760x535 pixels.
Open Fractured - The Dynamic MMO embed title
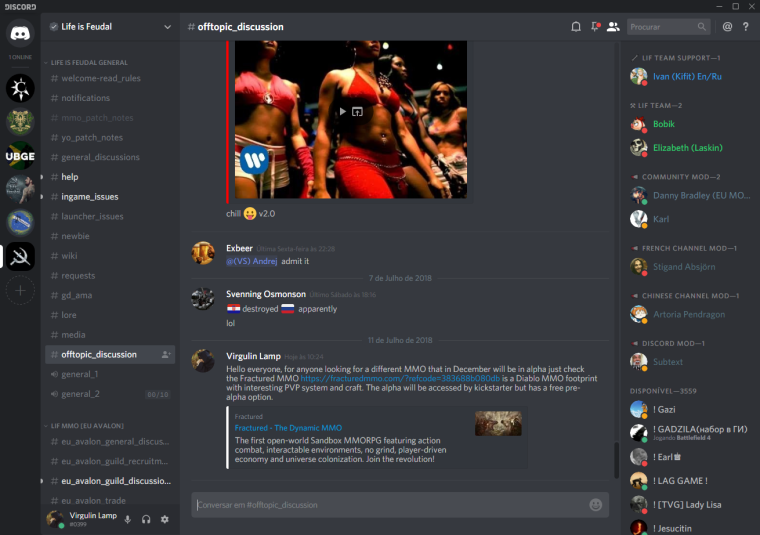pos(288,428)
